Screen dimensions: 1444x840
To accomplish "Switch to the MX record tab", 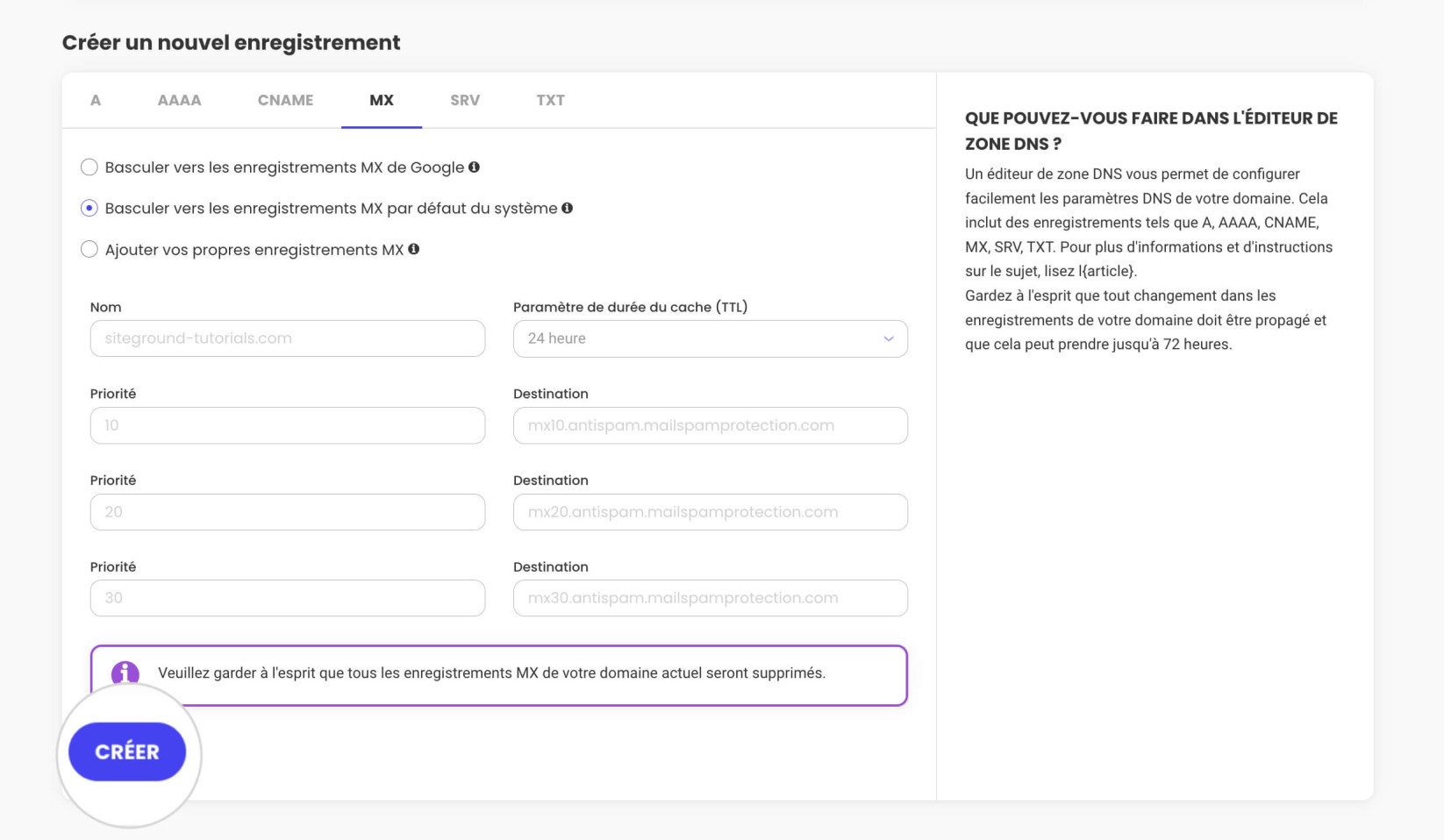I will click(x=382, y=100).
